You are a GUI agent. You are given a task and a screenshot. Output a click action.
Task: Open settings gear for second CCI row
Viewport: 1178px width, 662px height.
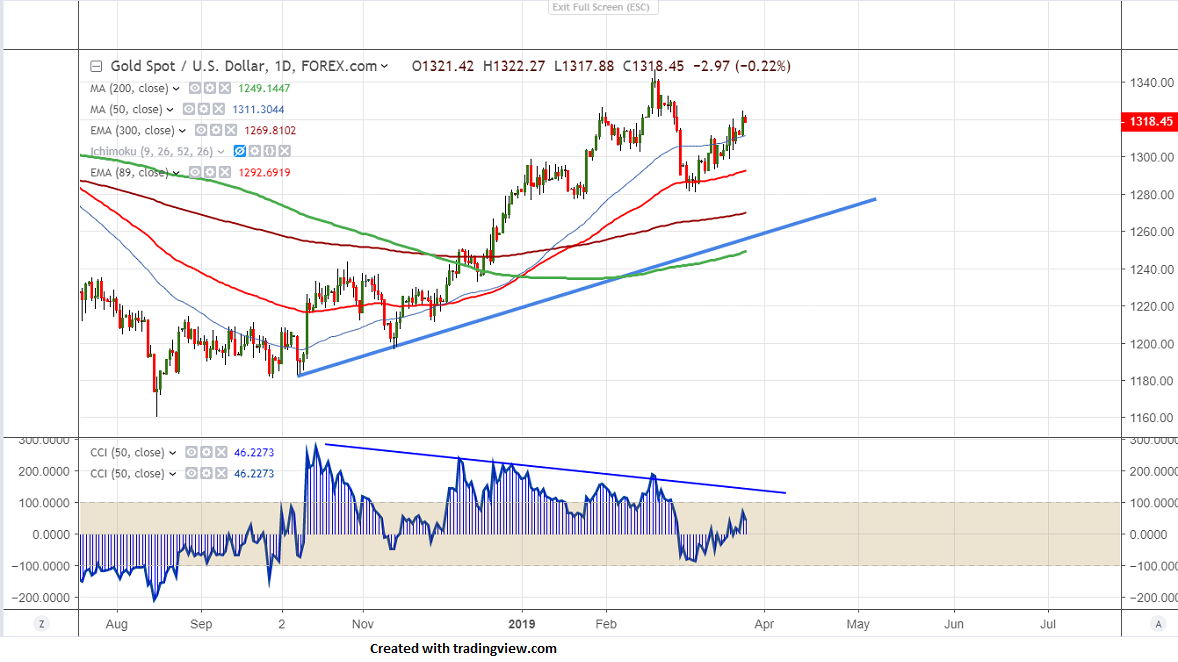[x=206, y=473]
